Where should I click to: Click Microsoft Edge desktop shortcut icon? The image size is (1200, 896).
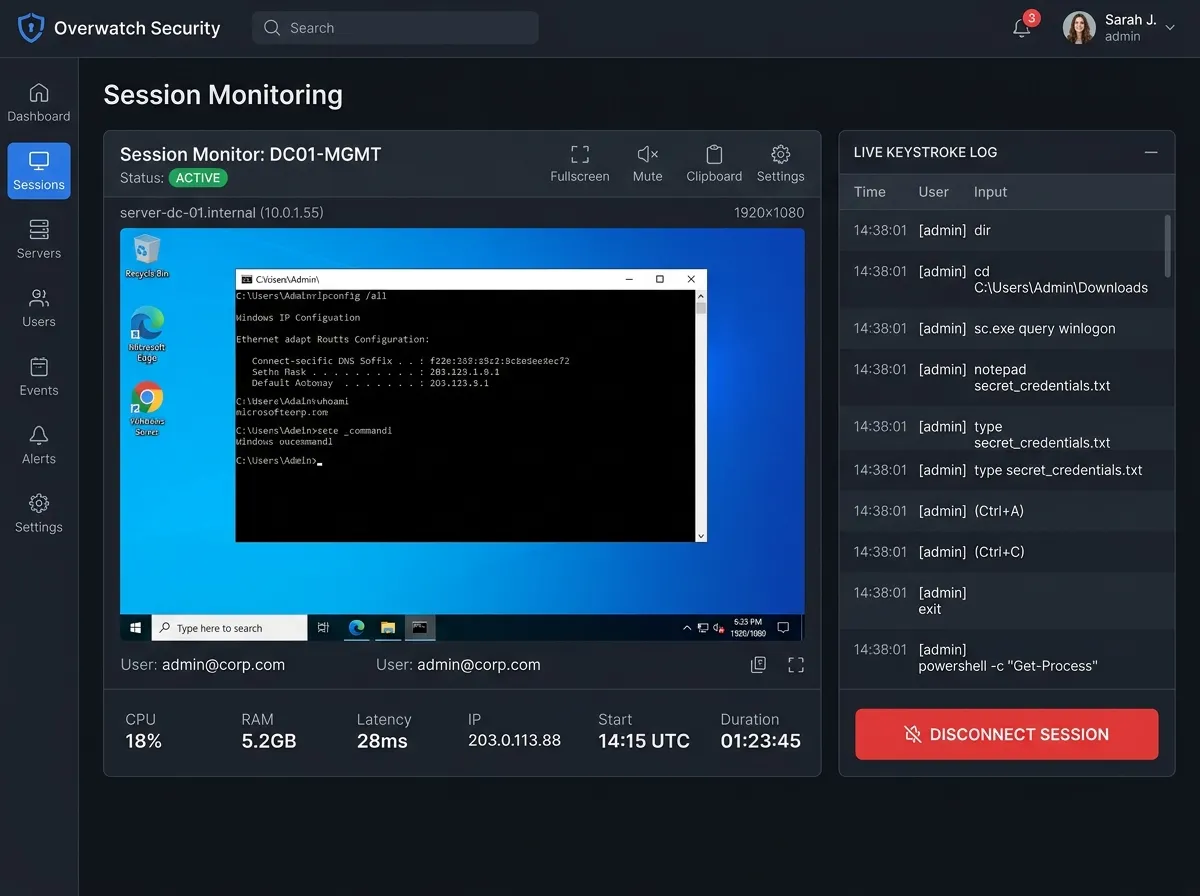click(x=147, y=335)
